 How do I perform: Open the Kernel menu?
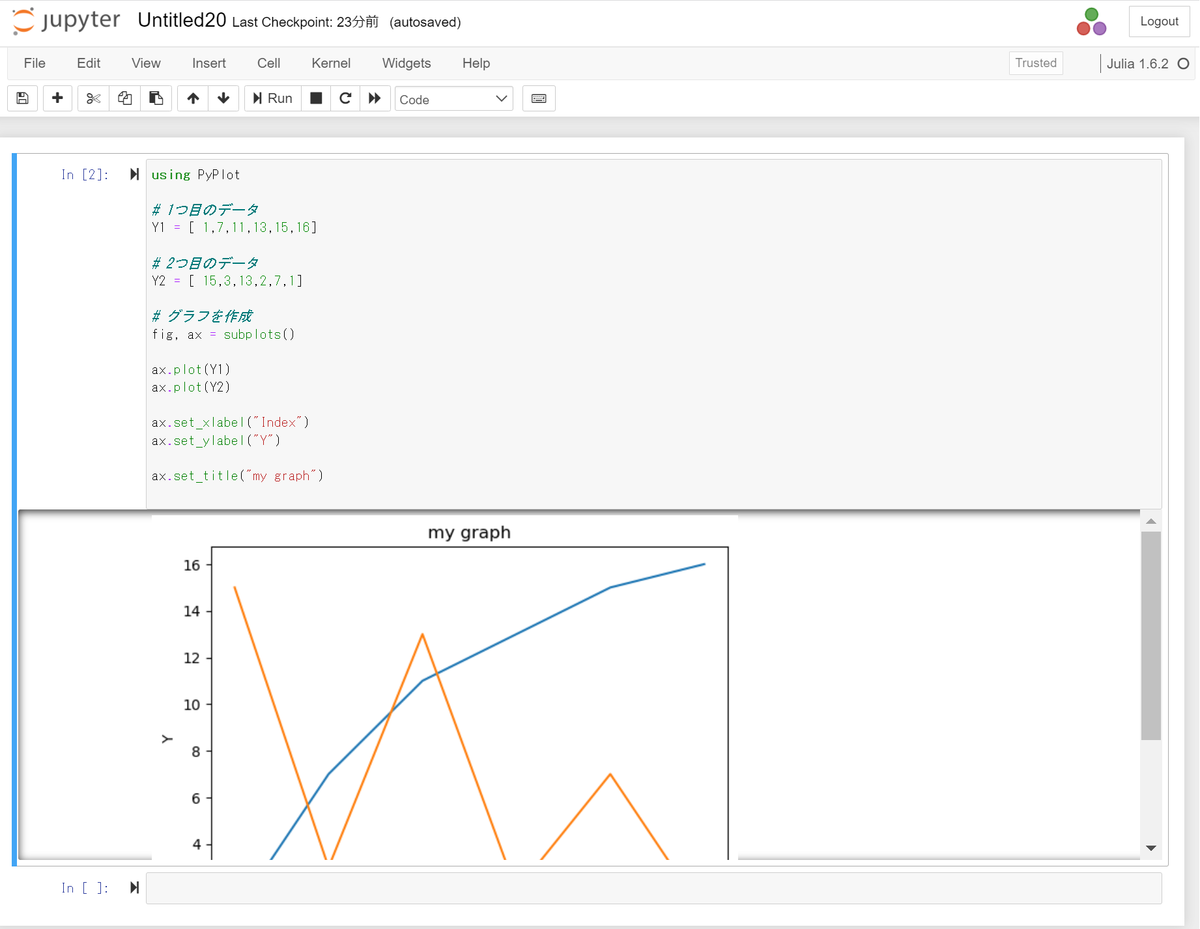pyautogui.click(x=331, y=63)
